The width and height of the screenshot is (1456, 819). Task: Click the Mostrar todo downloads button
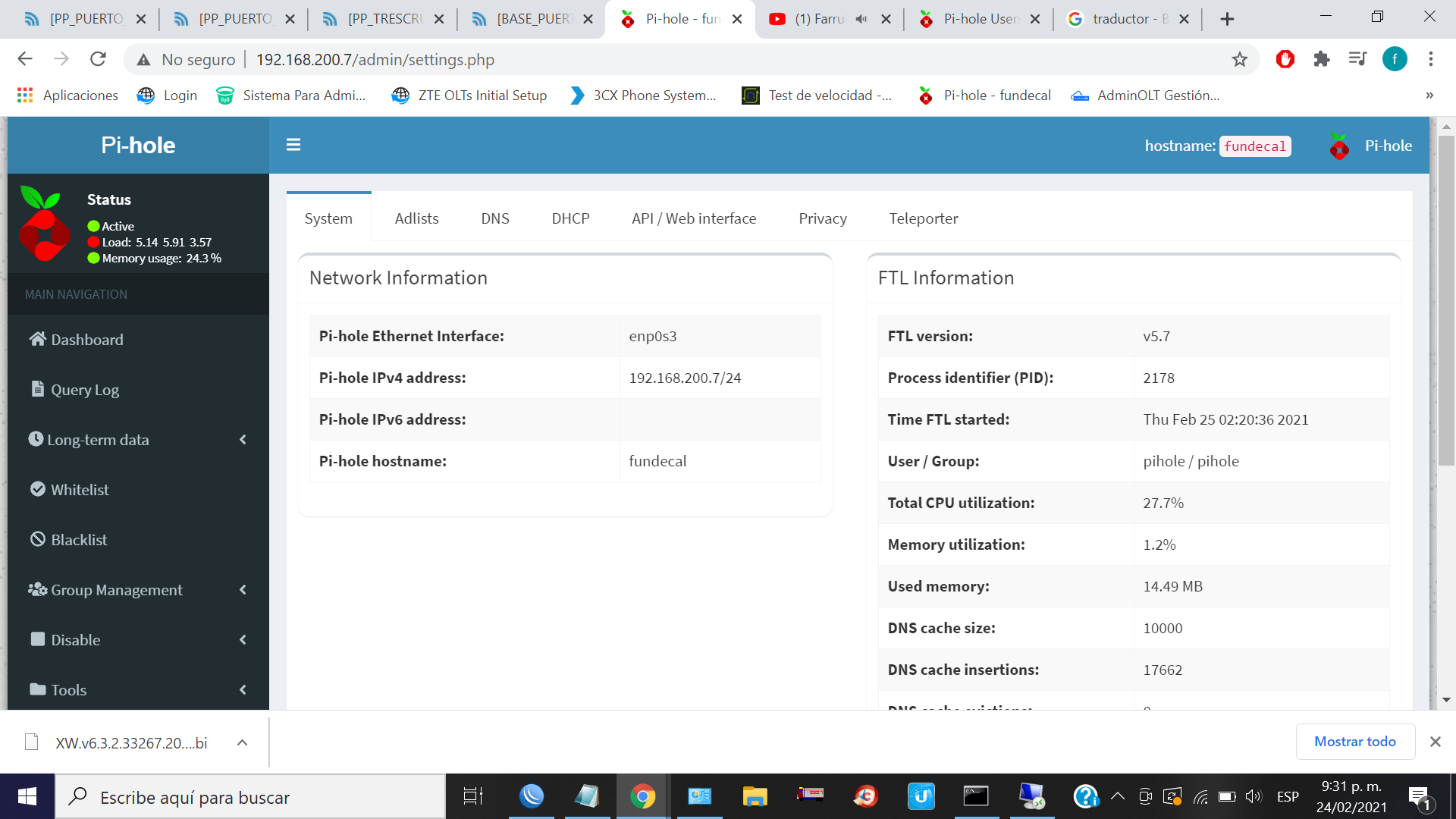[x=1355, y=742]
